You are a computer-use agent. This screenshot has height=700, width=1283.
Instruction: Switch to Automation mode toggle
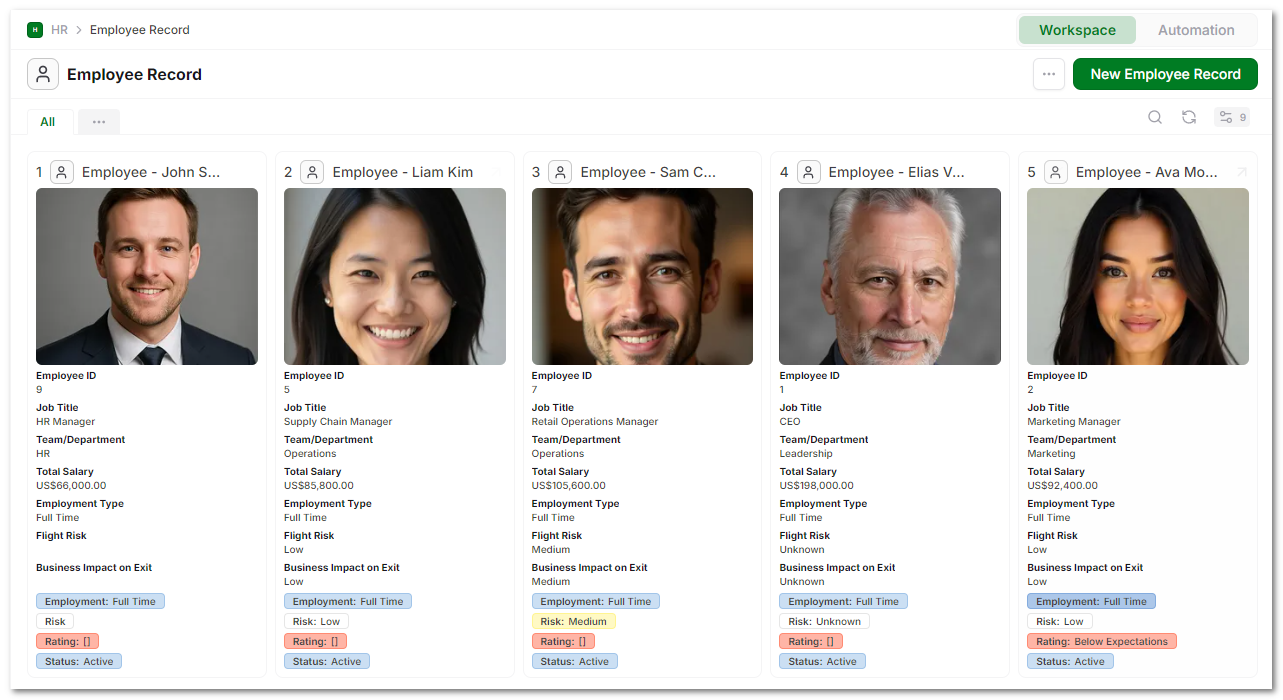[1196, 30]
